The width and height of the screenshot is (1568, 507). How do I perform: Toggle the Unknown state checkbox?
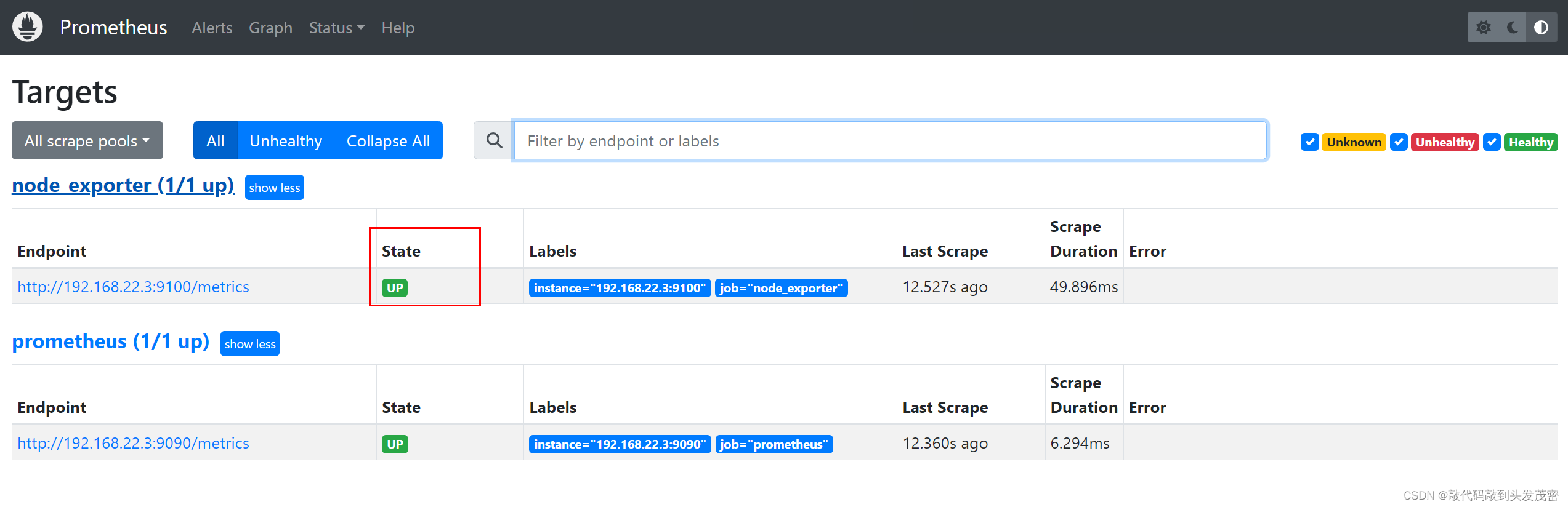(x=1309, y=142)
